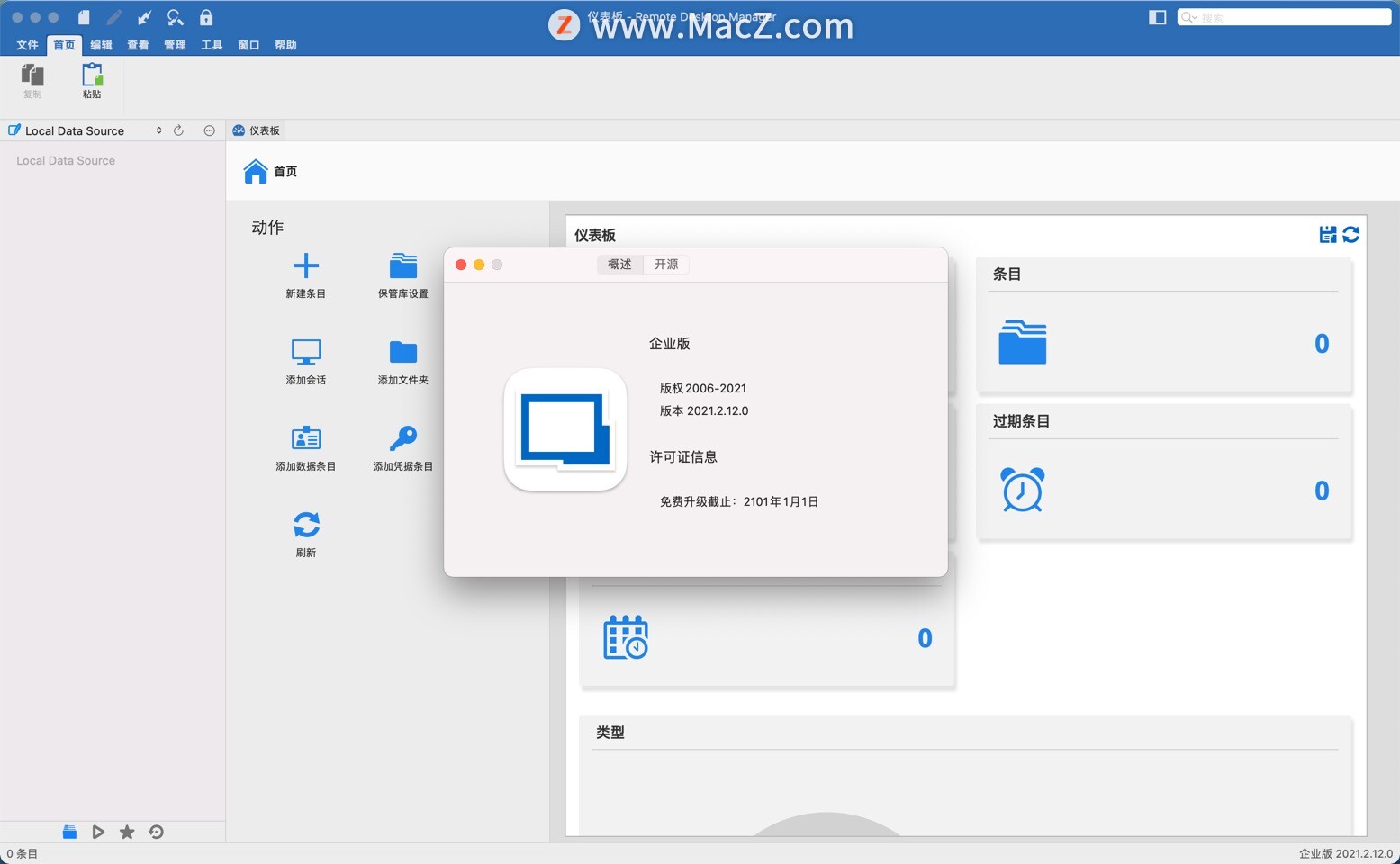Click the 过期条目 count value 0
This screenshot has width=1400, height=864.
[1322, 490]
